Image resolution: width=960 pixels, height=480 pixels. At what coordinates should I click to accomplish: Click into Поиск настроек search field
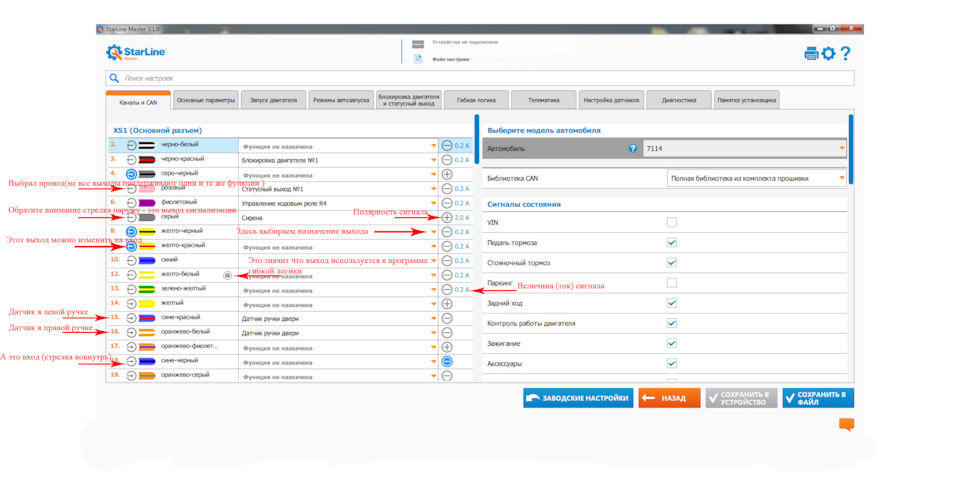479,78
